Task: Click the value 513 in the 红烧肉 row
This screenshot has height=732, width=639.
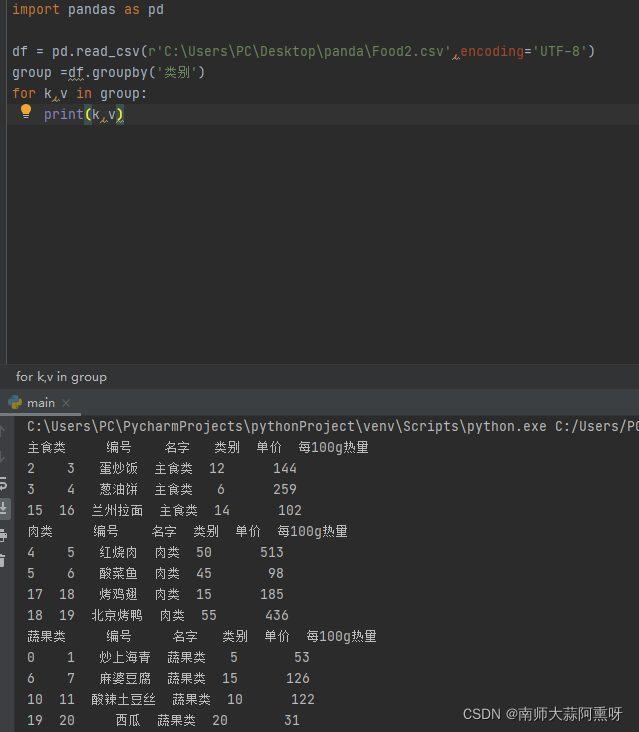Action: pos(272,552)
